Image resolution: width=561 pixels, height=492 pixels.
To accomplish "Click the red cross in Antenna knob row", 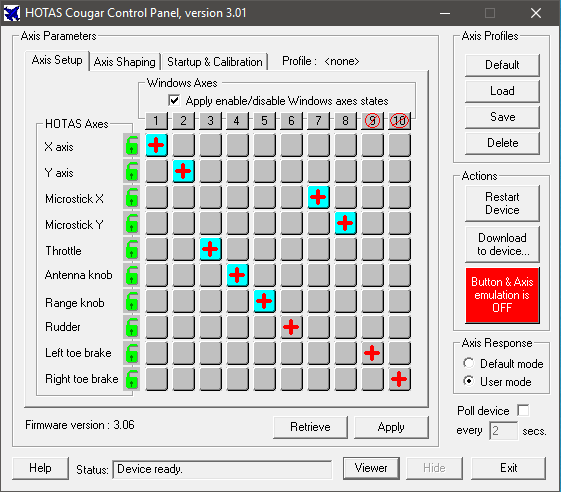I will pos(237,275).
